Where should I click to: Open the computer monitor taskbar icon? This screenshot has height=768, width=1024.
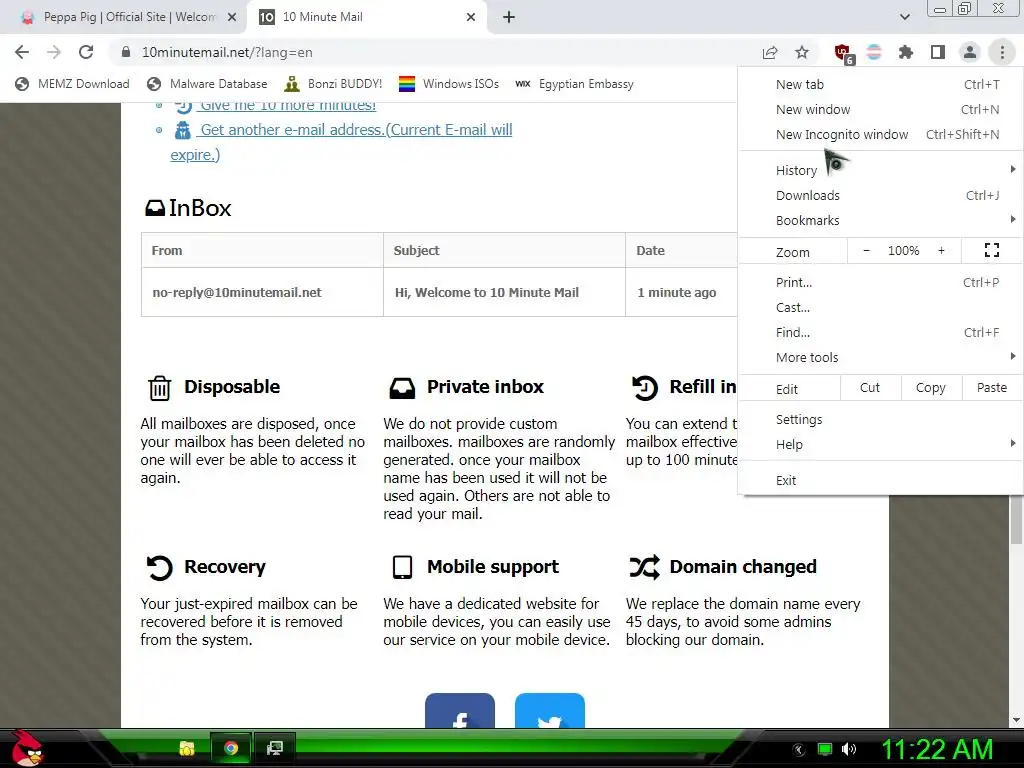pos(275,748)
